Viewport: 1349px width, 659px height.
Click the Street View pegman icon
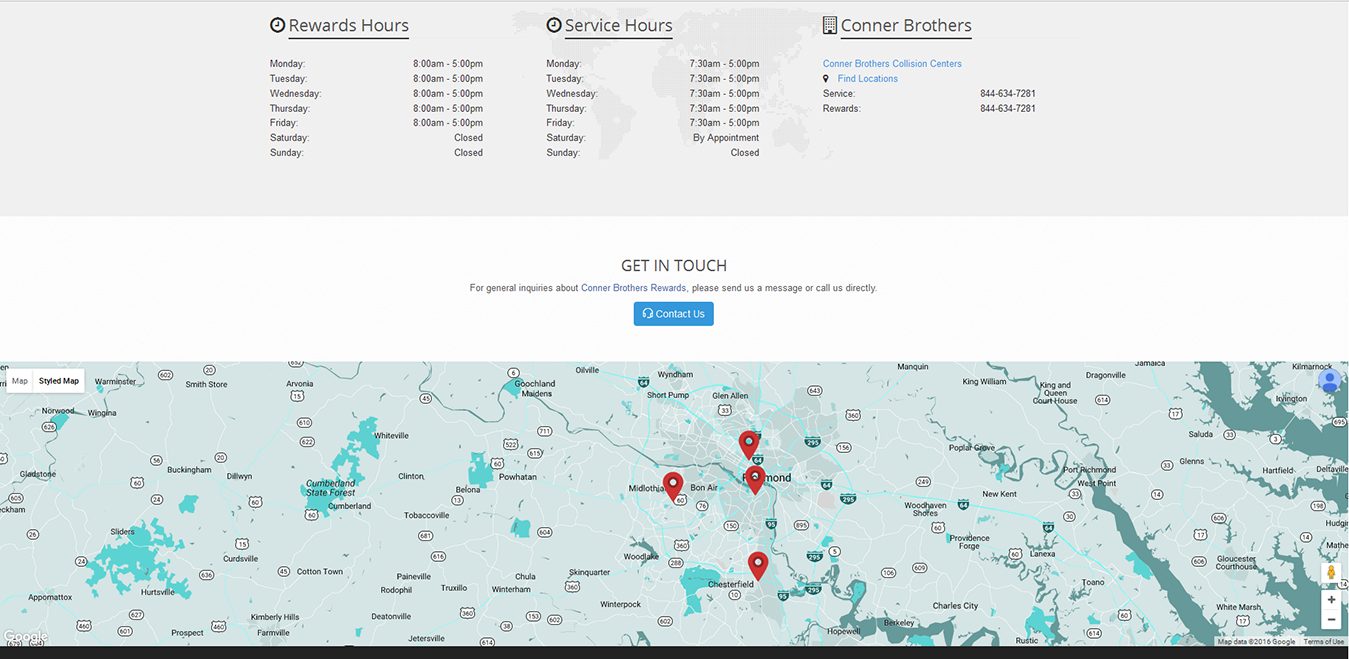1331,574
